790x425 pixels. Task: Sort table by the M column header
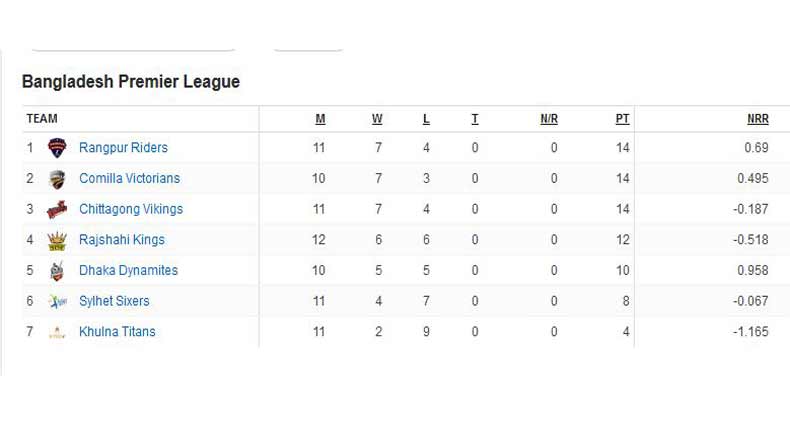click(x=320, y=119)
